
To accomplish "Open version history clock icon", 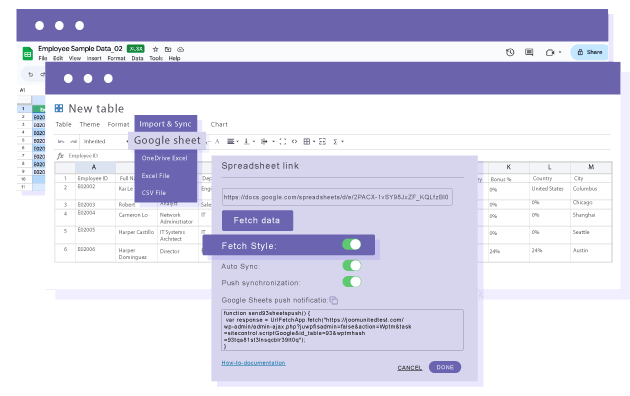I will point(510,52).
